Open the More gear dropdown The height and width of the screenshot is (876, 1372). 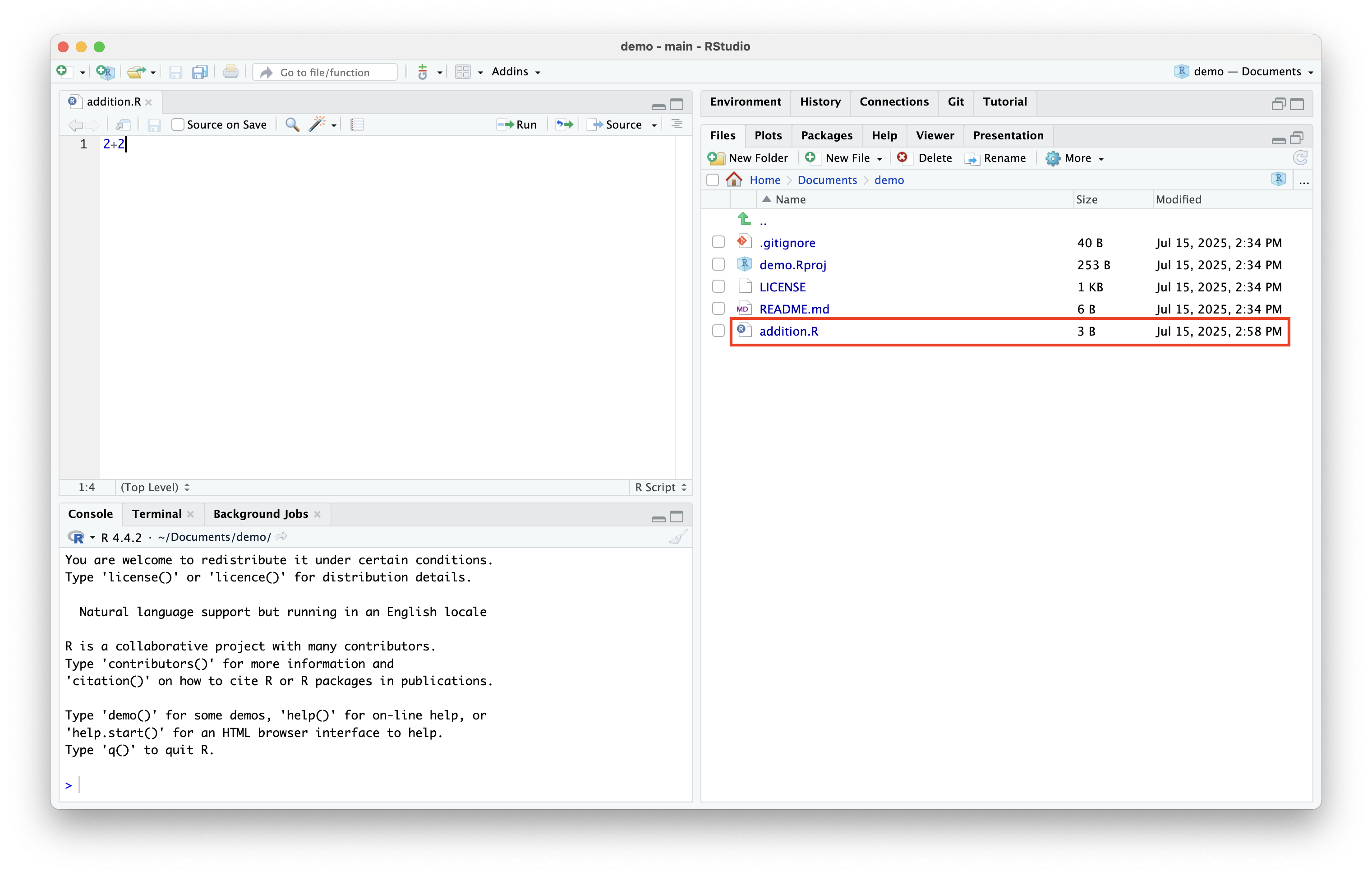[x=1076, y=158]
